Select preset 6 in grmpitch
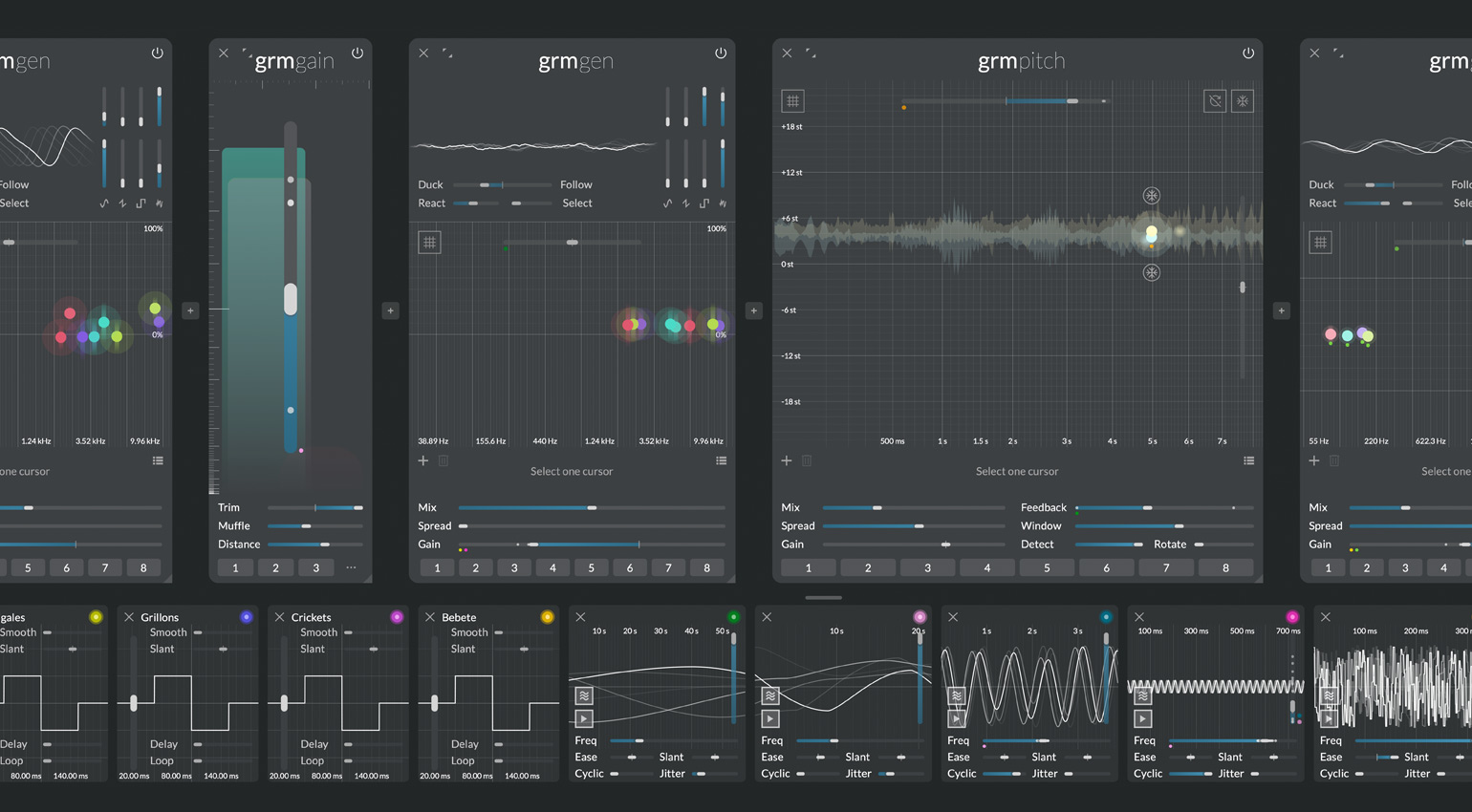1472x812 pixels. click(x=1107, y=567)
